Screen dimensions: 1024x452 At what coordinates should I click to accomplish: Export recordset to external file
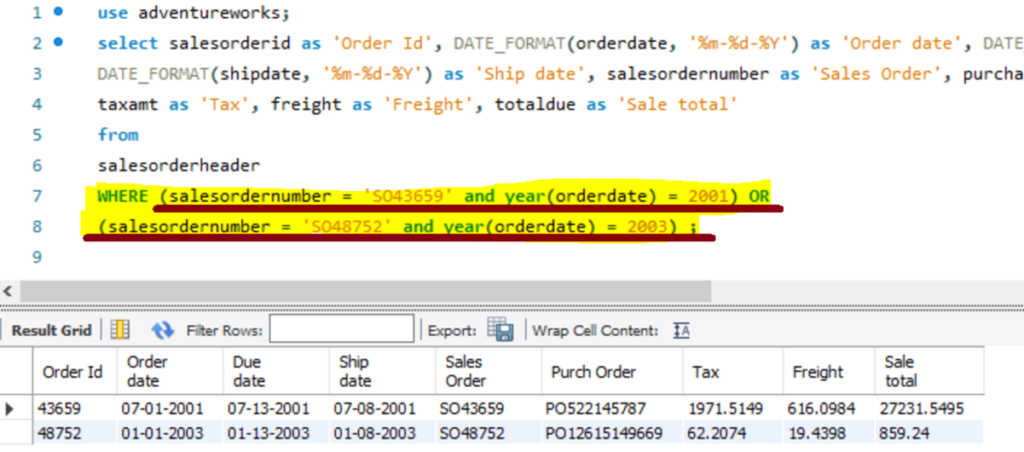pyautogui.click(x=502, y=330)
